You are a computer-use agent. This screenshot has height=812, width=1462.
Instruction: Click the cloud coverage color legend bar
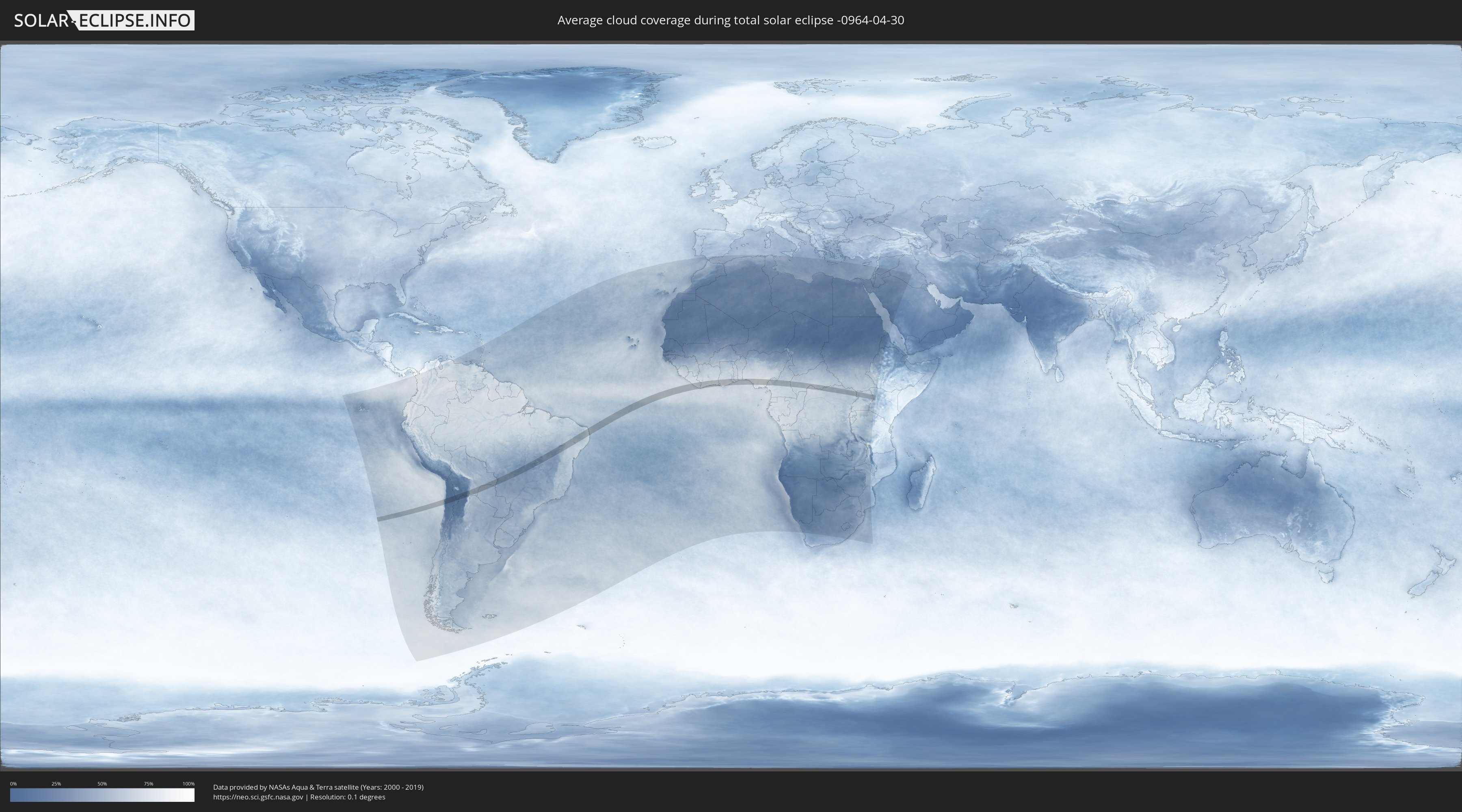click(x=102, y=795)
